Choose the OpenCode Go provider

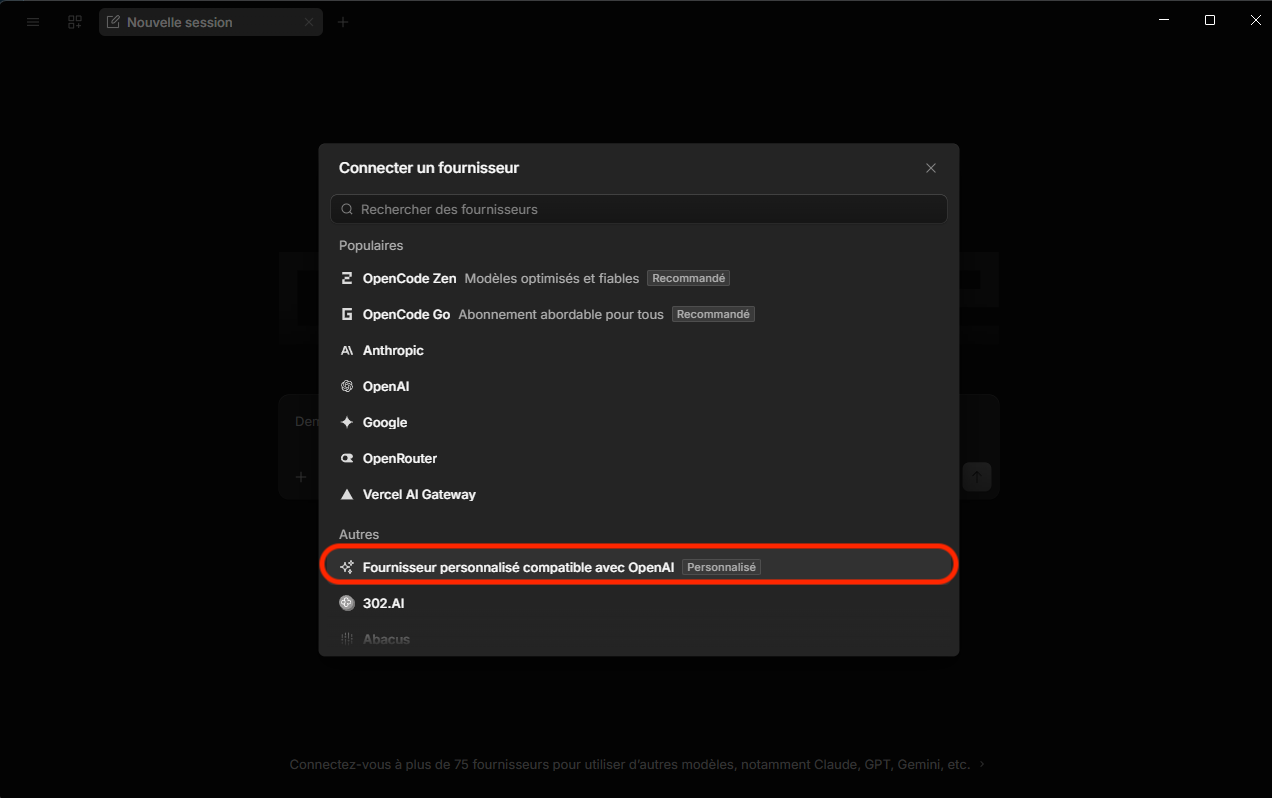tap(638, 314)
